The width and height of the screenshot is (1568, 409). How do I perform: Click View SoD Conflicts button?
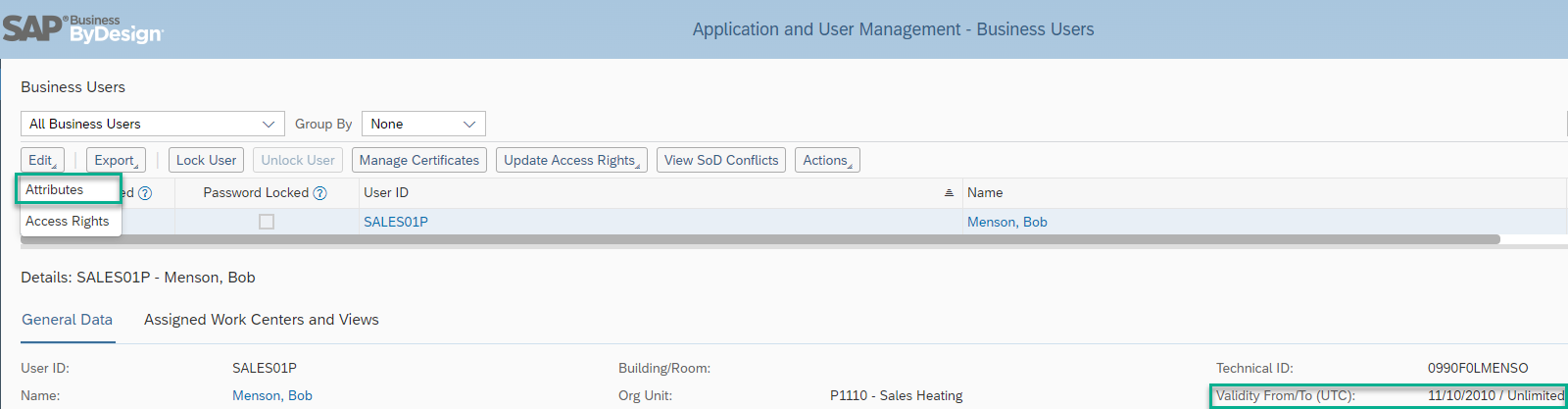click(721, 160)
